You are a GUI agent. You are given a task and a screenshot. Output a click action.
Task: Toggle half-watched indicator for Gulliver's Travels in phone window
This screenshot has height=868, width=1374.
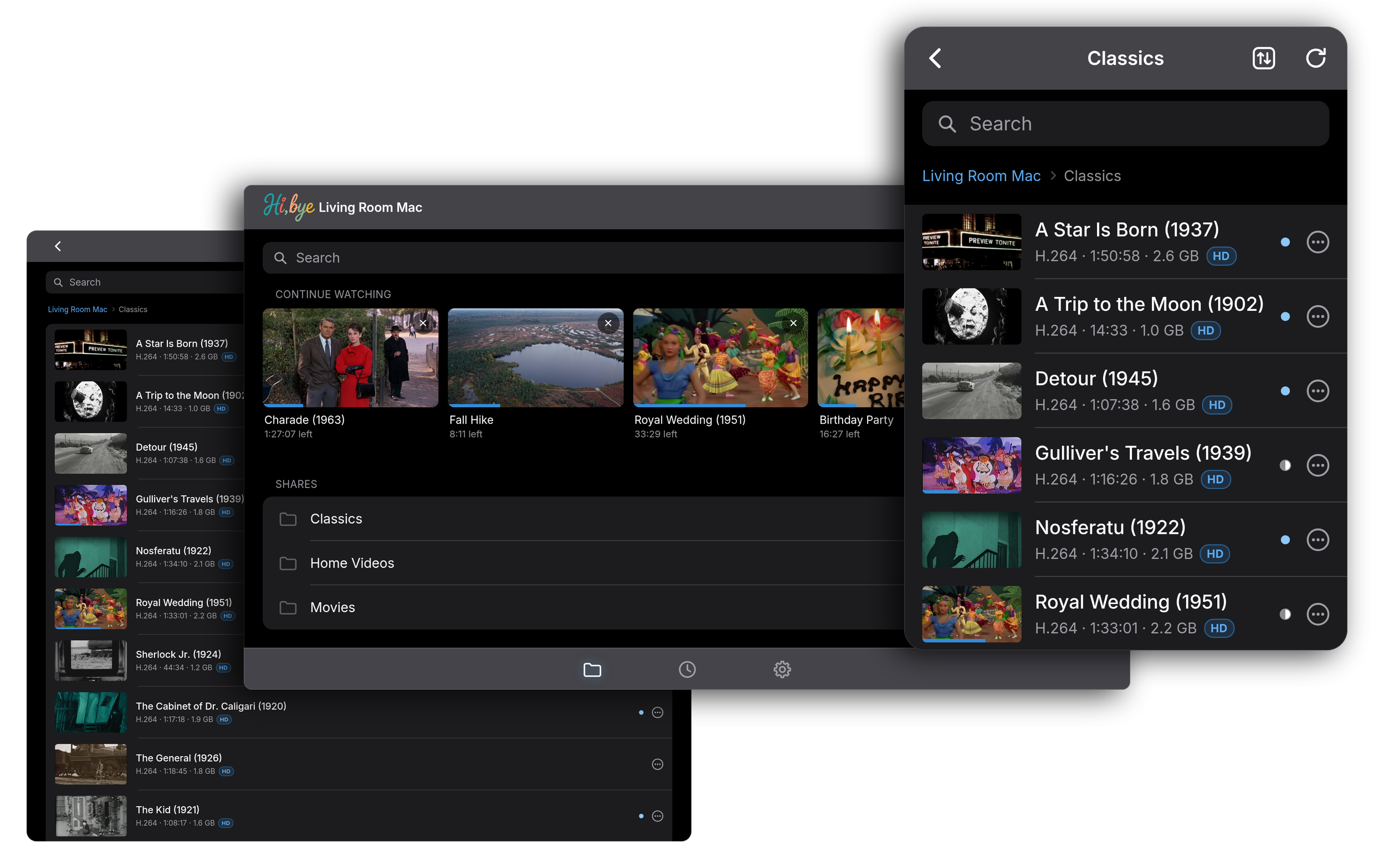1285,465
